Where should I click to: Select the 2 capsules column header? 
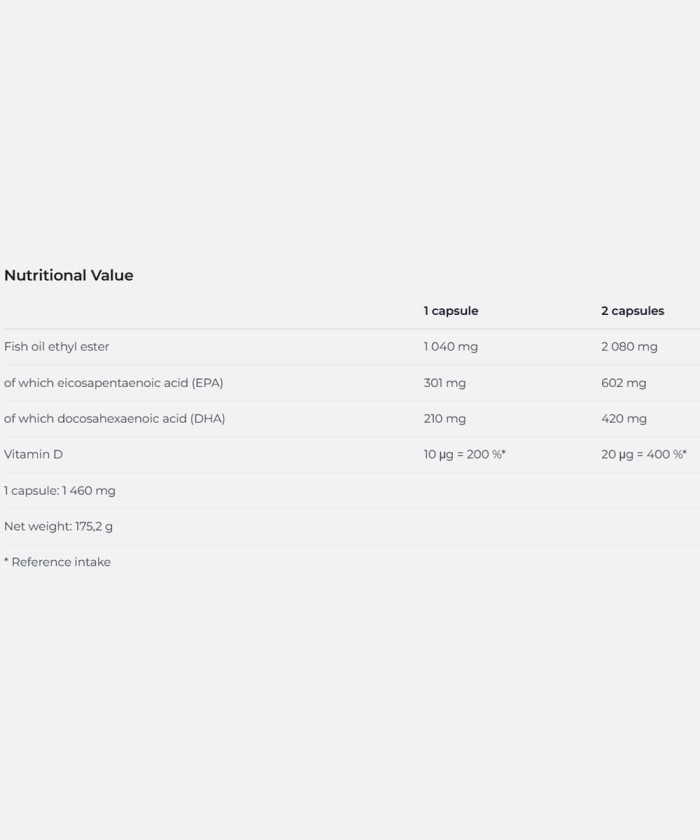pyautogui.click(x=633, y=311)
